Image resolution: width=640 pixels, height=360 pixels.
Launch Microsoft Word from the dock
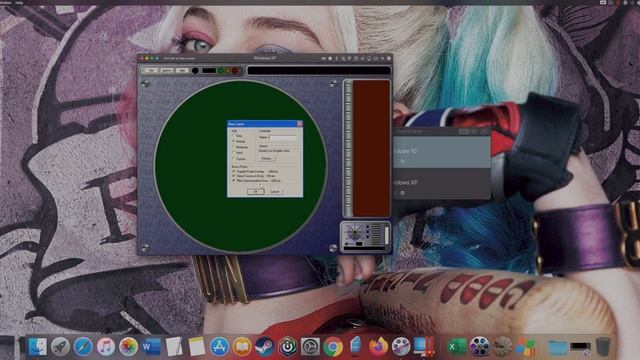tap(151, 347)
